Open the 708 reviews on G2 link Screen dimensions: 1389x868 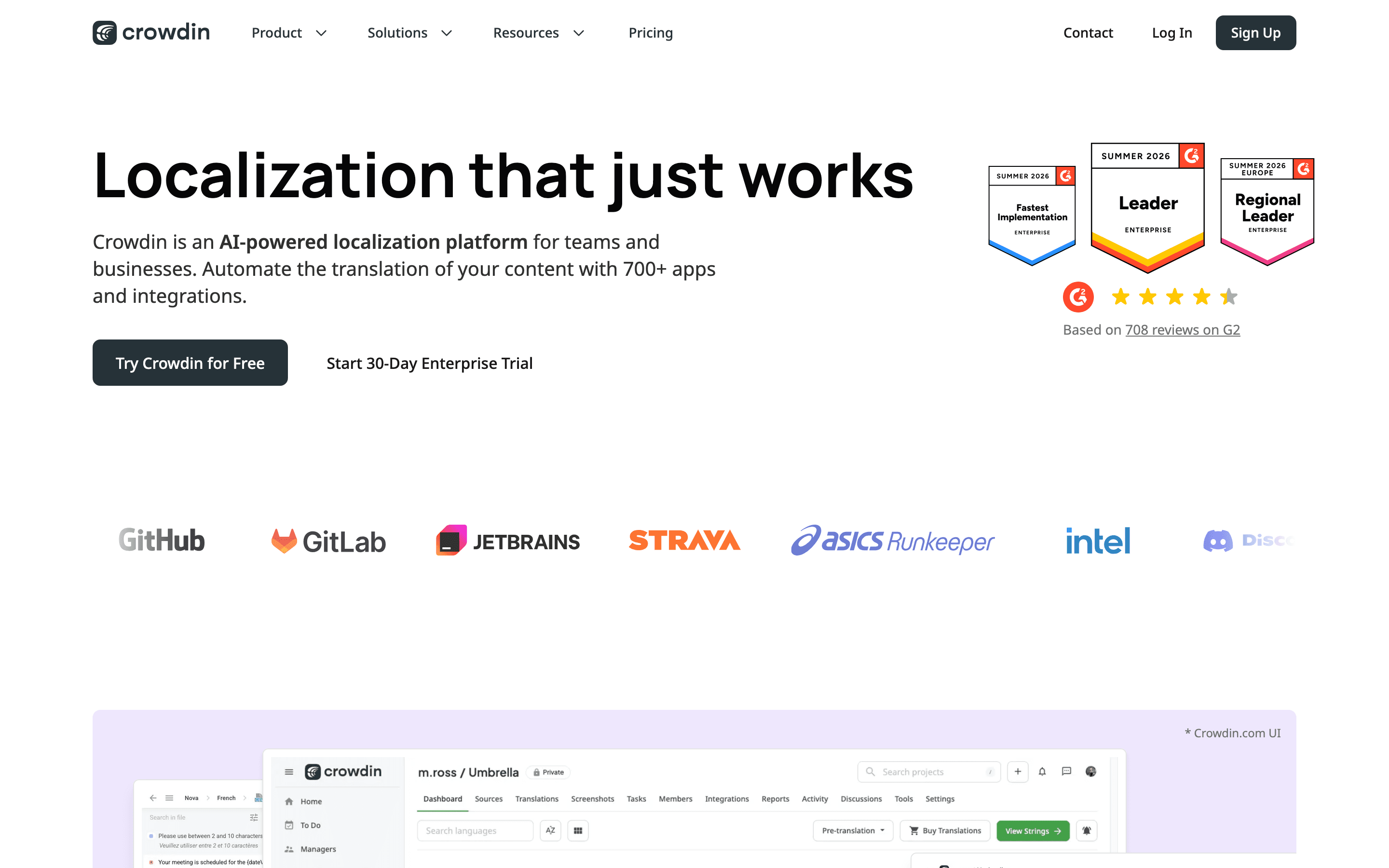click(1183, 329)
